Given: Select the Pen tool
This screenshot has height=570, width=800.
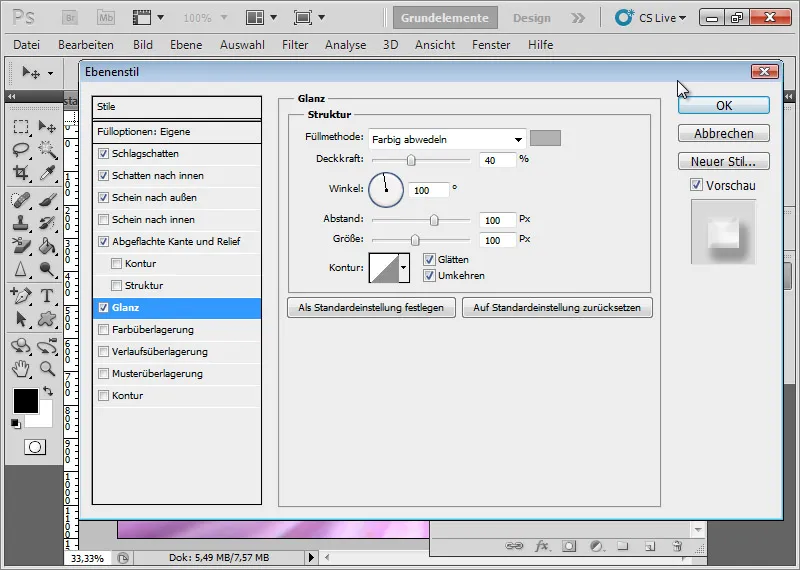Looking at the screenshot, I should pos(21,295).
